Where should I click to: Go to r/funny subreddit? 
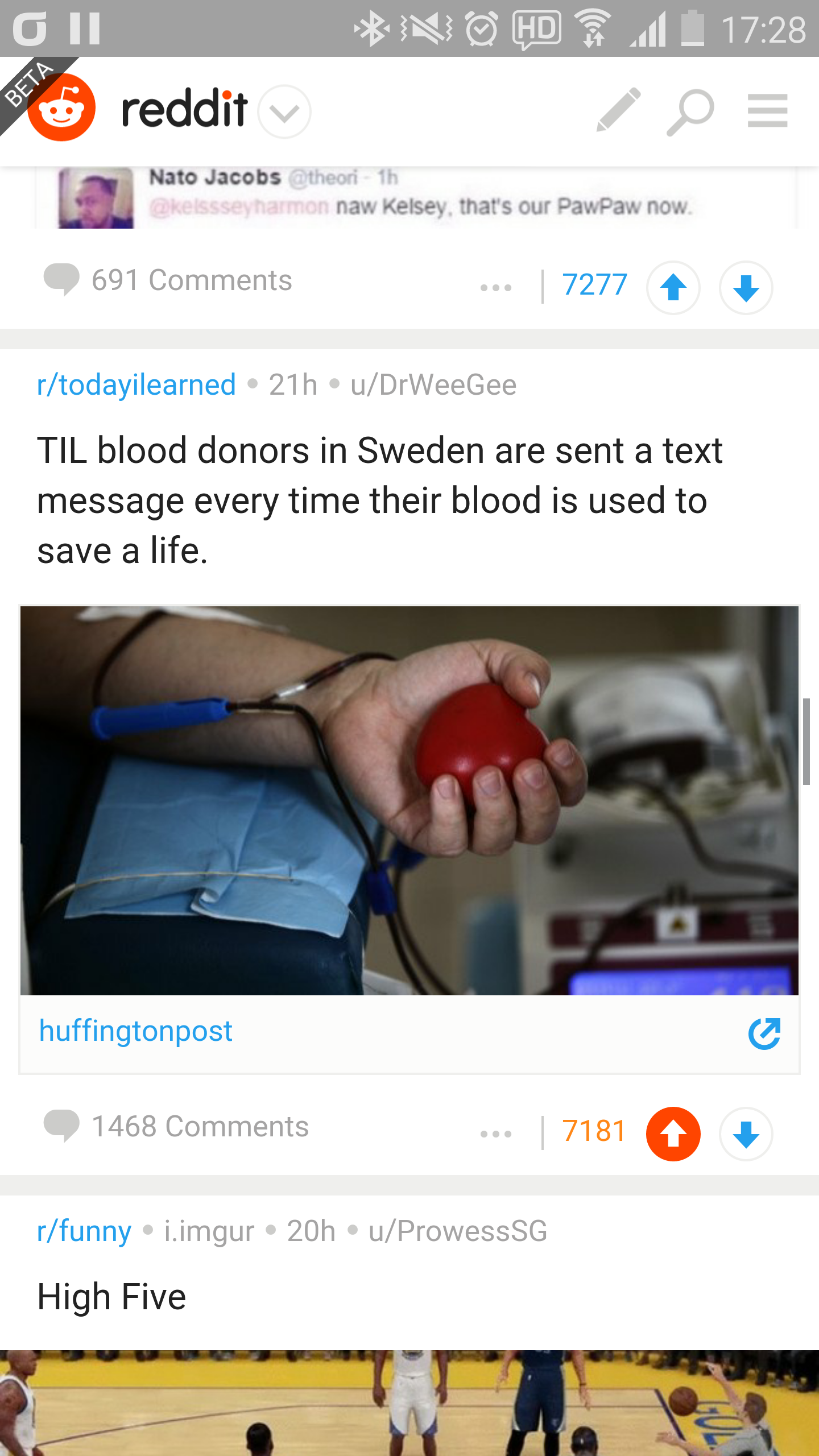click(x=84, y=1231)
